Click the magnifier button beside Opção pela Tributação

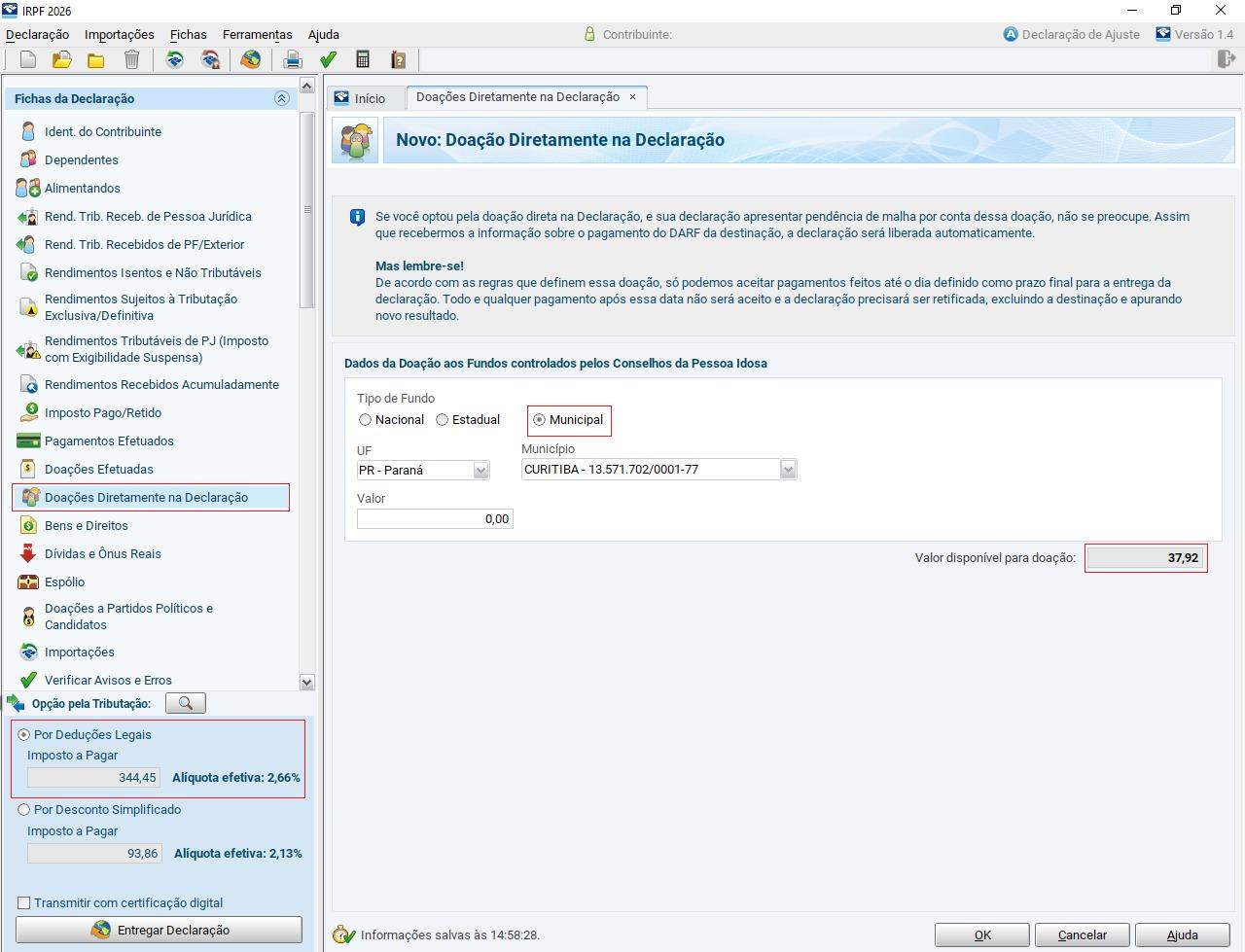tap(186, 703)
